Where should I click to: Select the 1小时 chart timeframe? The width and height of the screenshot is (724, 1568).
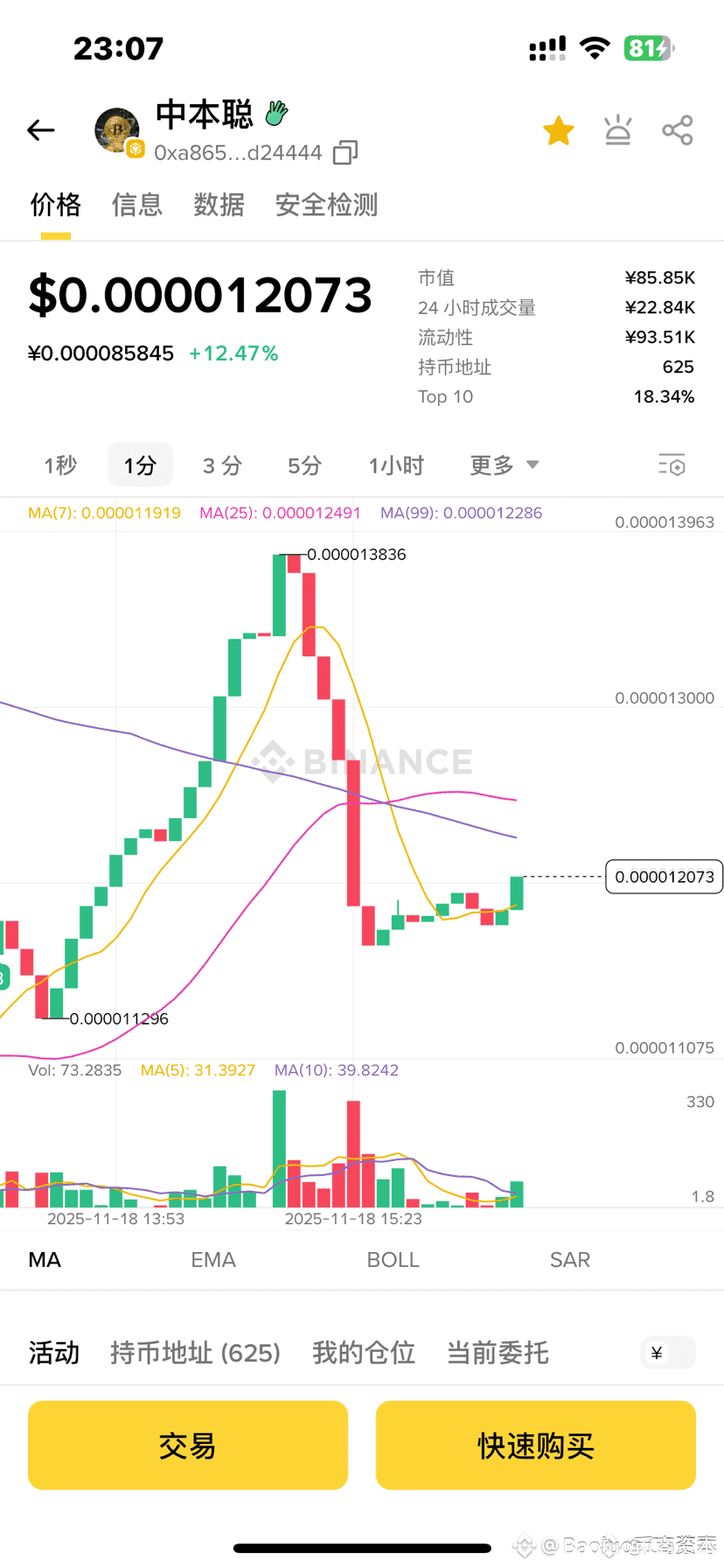click(396, 465)
